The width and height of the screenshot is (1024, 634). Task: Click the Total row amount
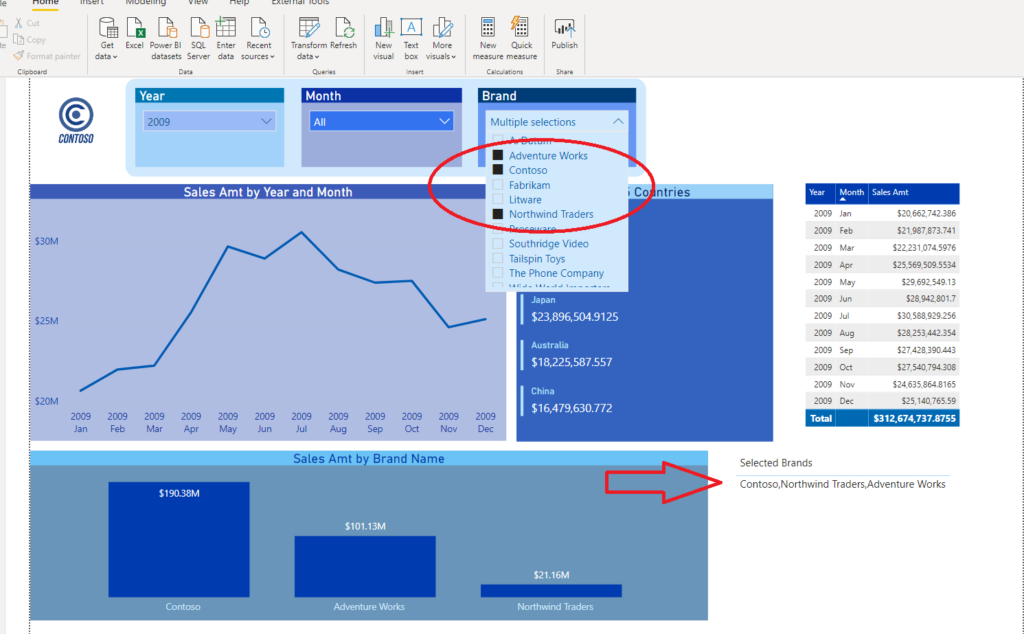point(914,419)
